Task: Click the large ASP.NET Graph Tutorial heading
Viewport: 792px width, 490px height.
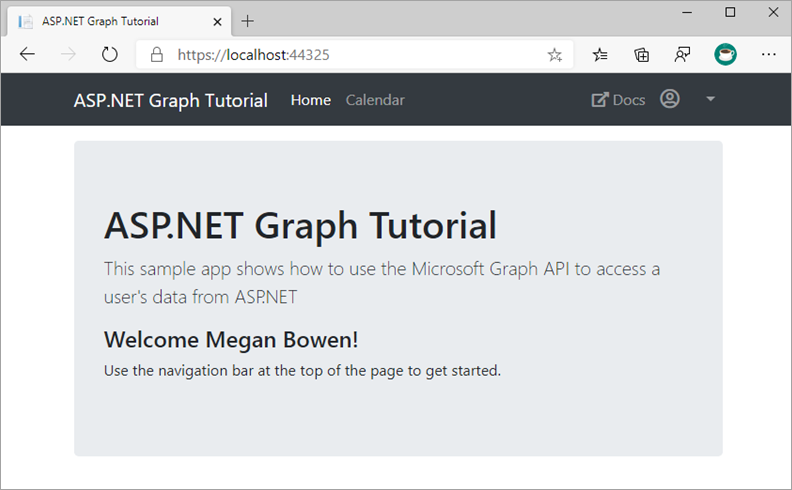Action: (x=300, y=225)
